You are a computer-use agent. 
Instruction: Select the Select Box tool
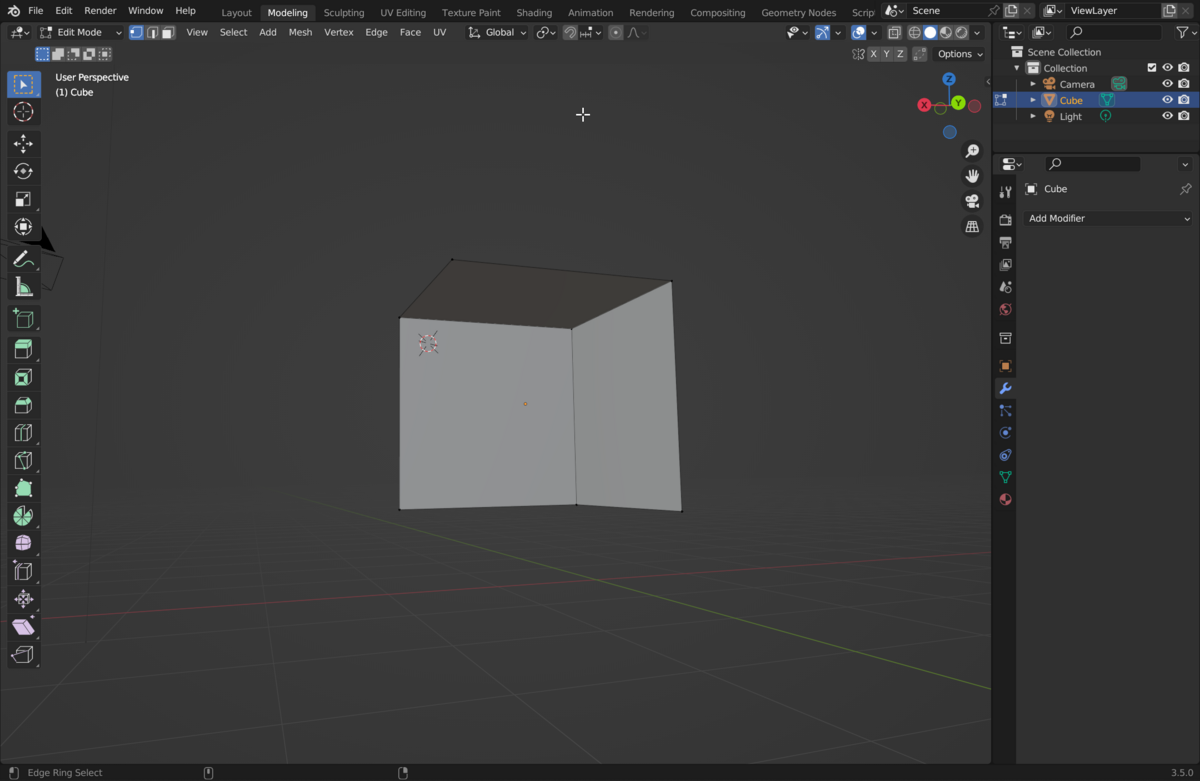tap(23, 84)
